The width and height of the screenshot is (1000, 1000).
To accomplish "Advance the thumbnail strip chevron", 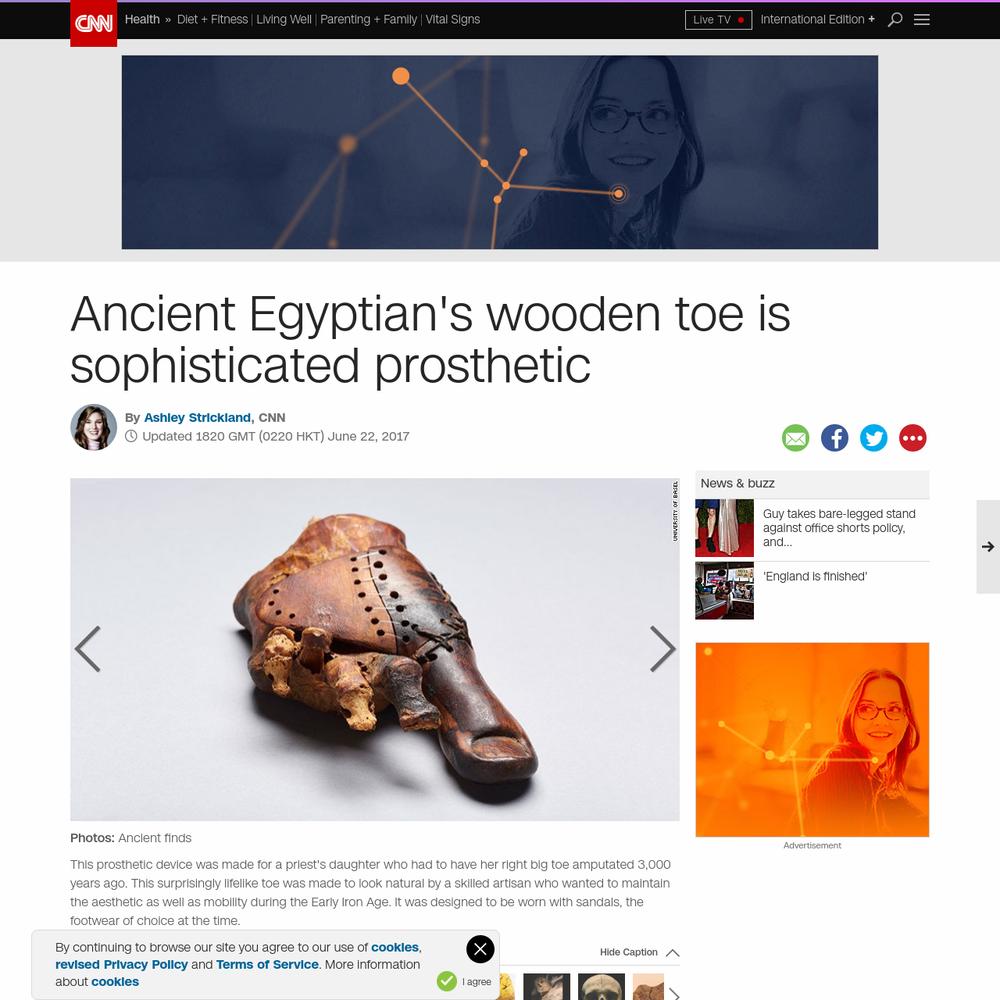I will [x=674, y=992].
